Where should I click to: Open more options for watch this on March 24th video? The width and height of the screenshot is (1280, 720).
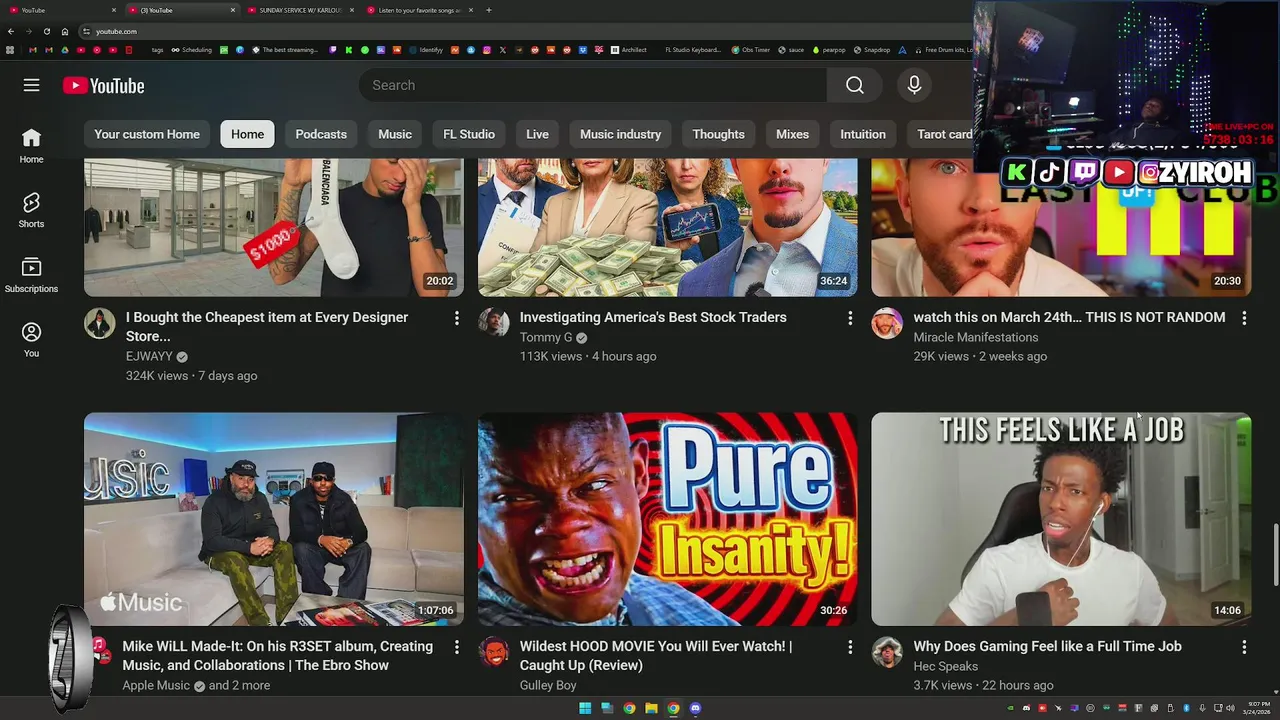coord(1244,318)
